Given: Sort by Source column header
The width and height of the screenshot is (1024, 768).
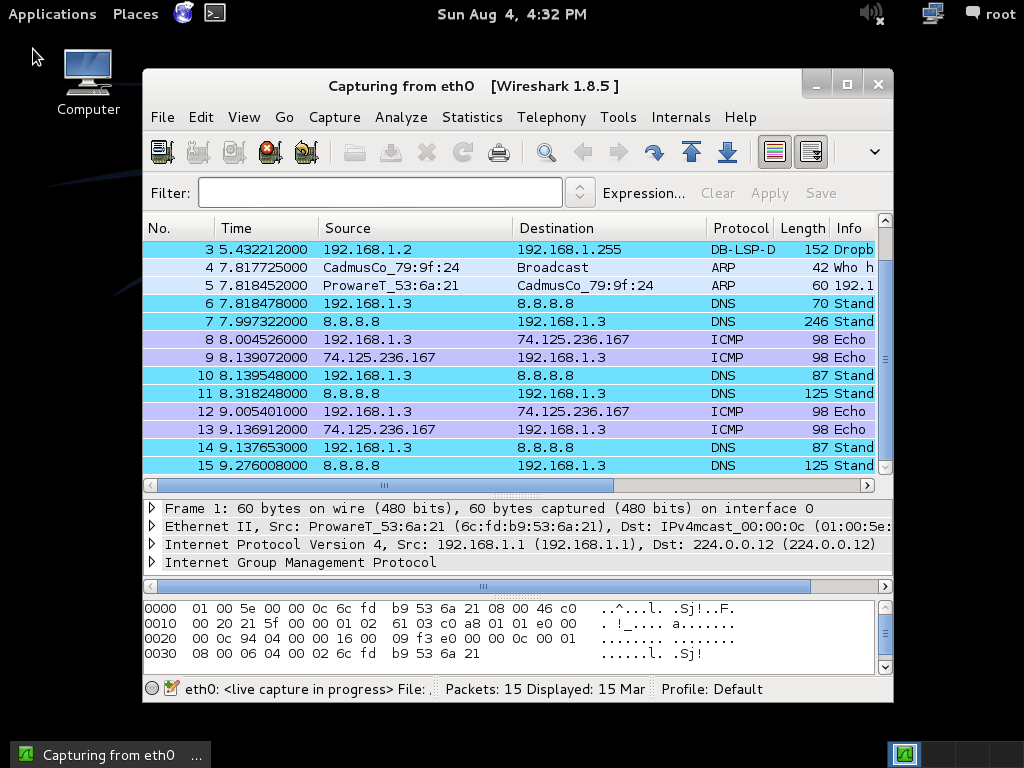Looking at the screenshot, I should tap(415, 228).
